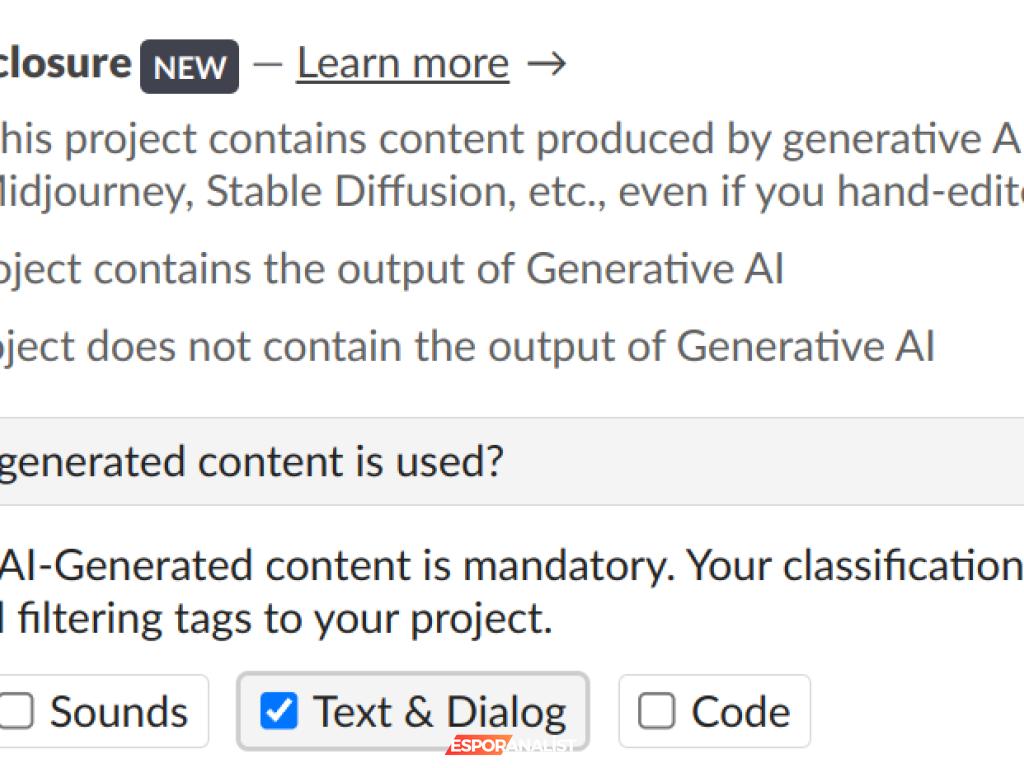Click the Text & Dialog label text
This screenshot has height=768, width=1024.
click(439, 712)
